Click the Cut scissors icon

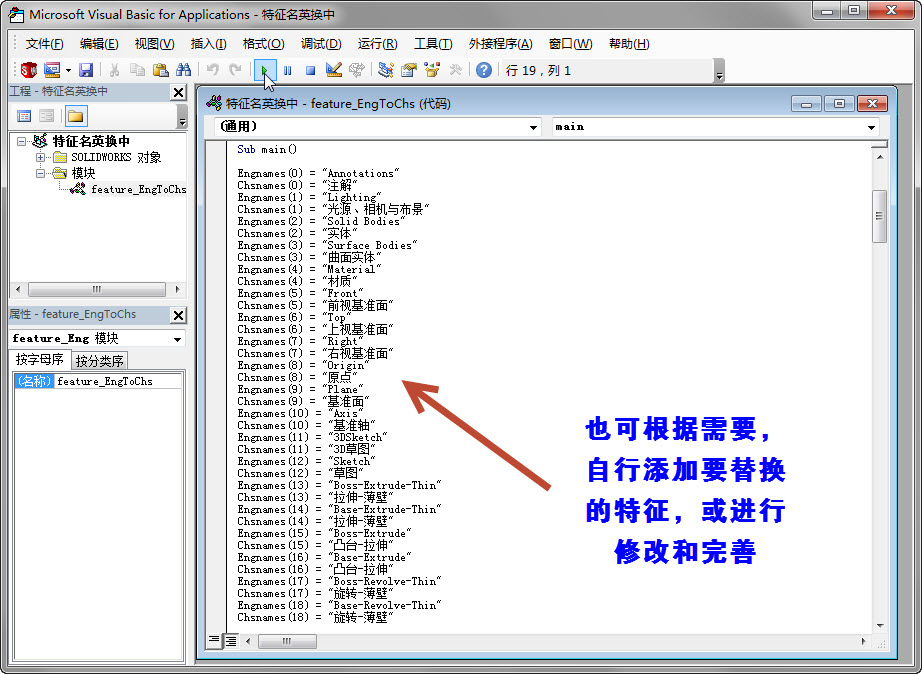114,70
